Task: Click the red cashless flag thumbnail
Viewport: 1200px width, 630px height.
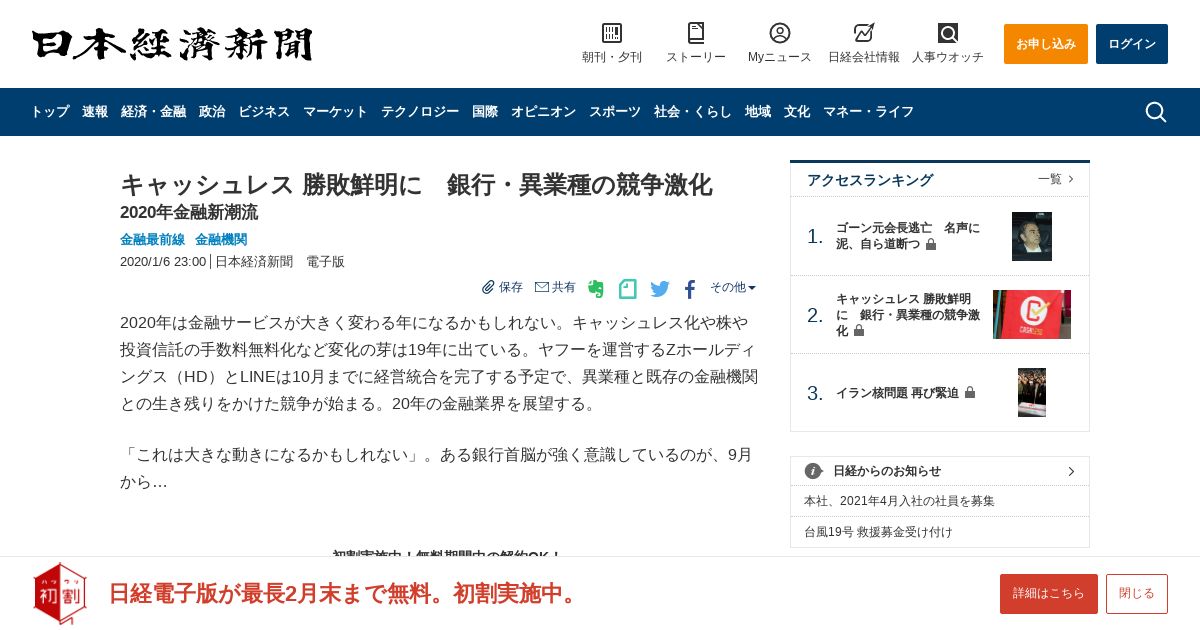Action: click(1032, 315)
